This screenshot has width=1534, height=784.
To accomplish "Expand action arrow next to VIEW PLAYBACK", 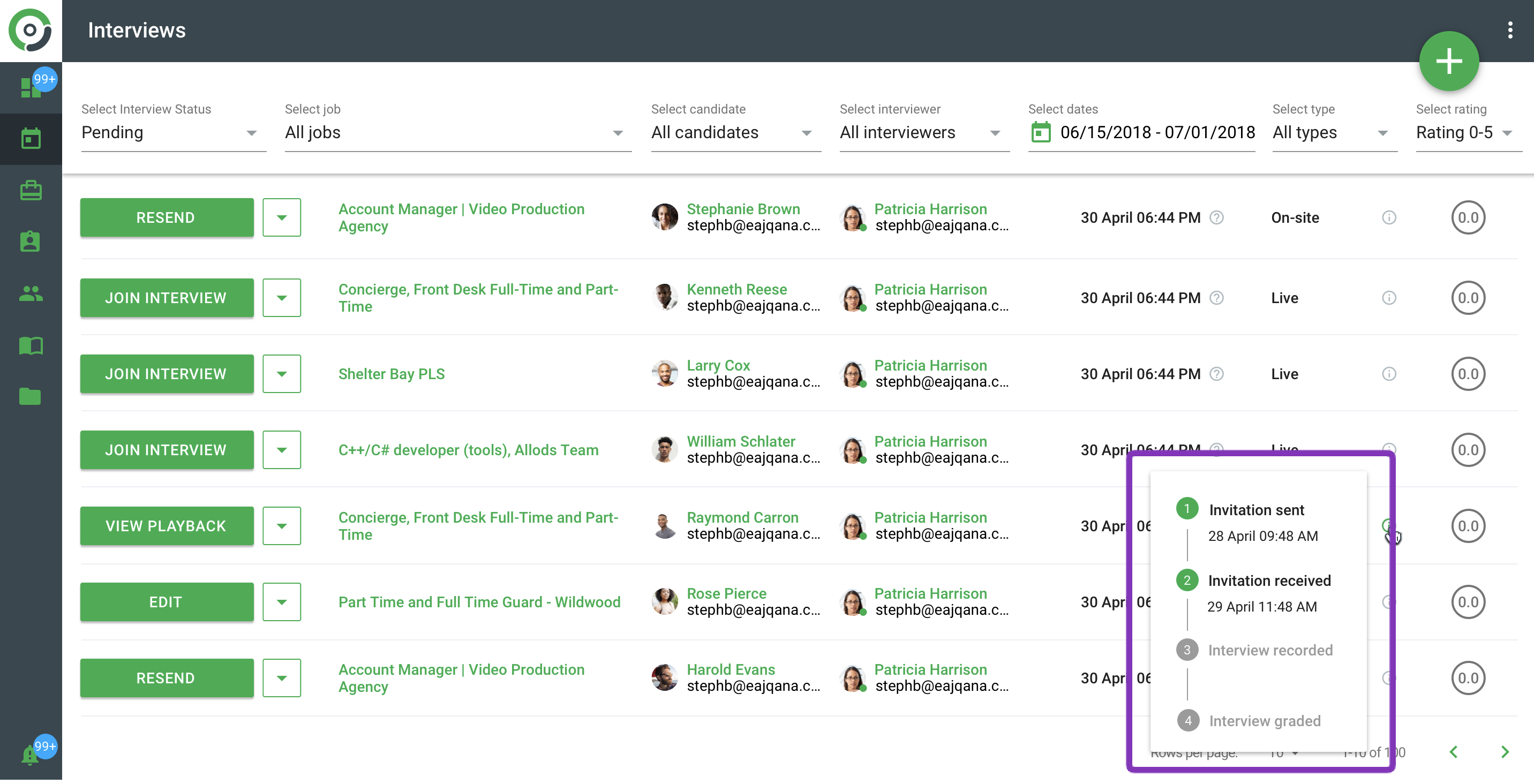I will [282, 526].
